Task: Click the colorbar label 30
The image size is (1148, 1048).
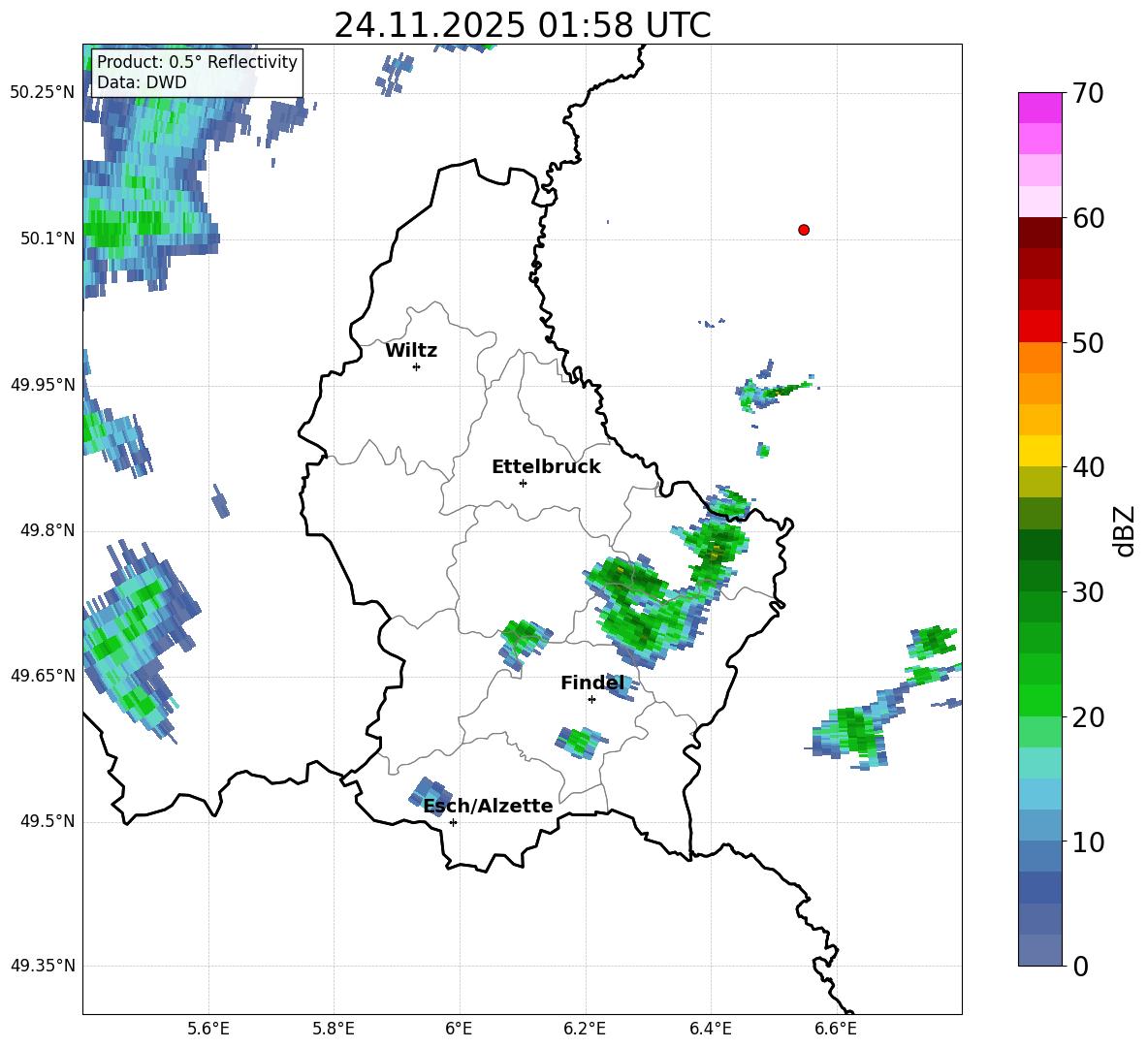Action: coord(1088,592)
